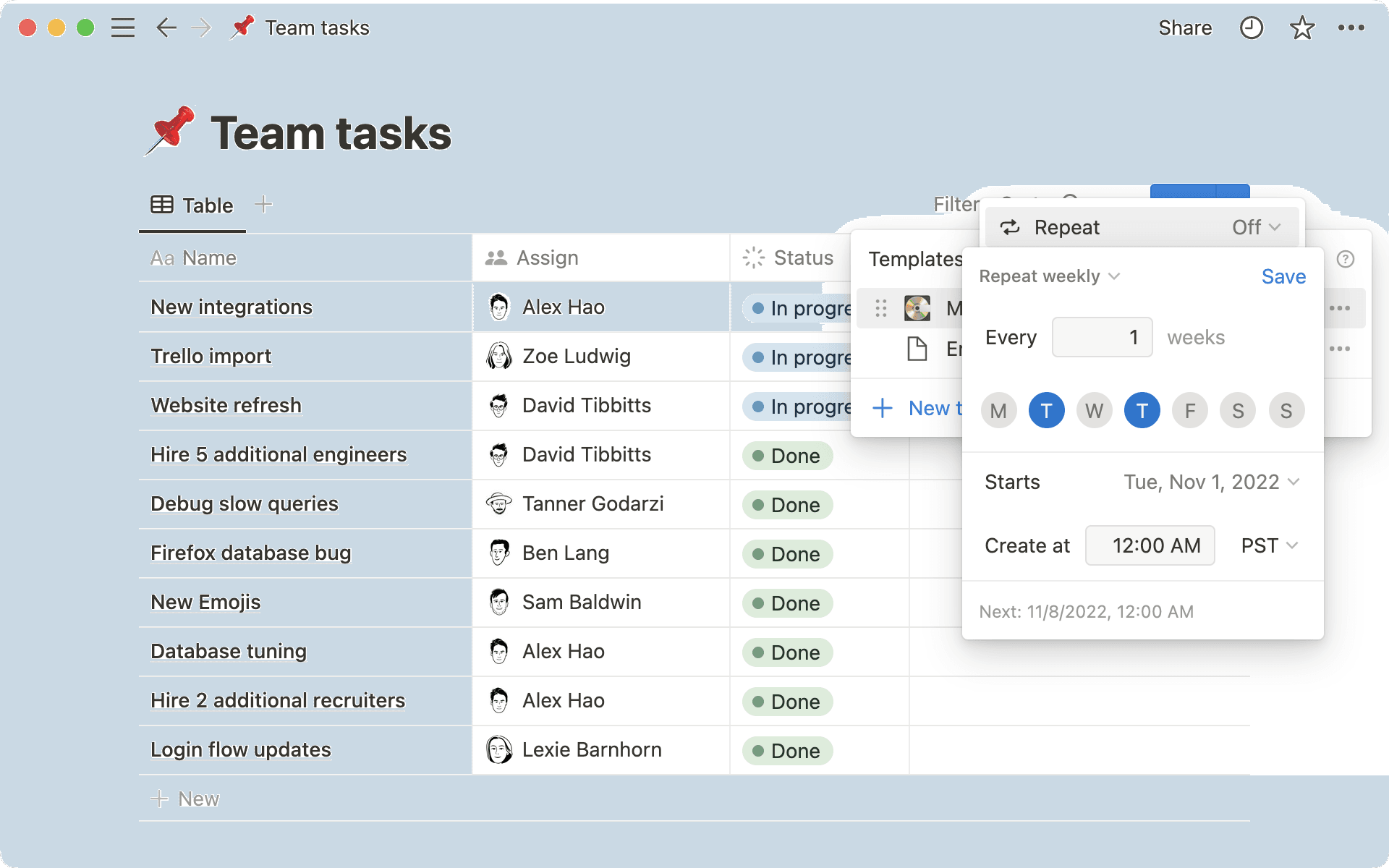
Task: Open page history via the clock icon
Action: coord(1251,27)
